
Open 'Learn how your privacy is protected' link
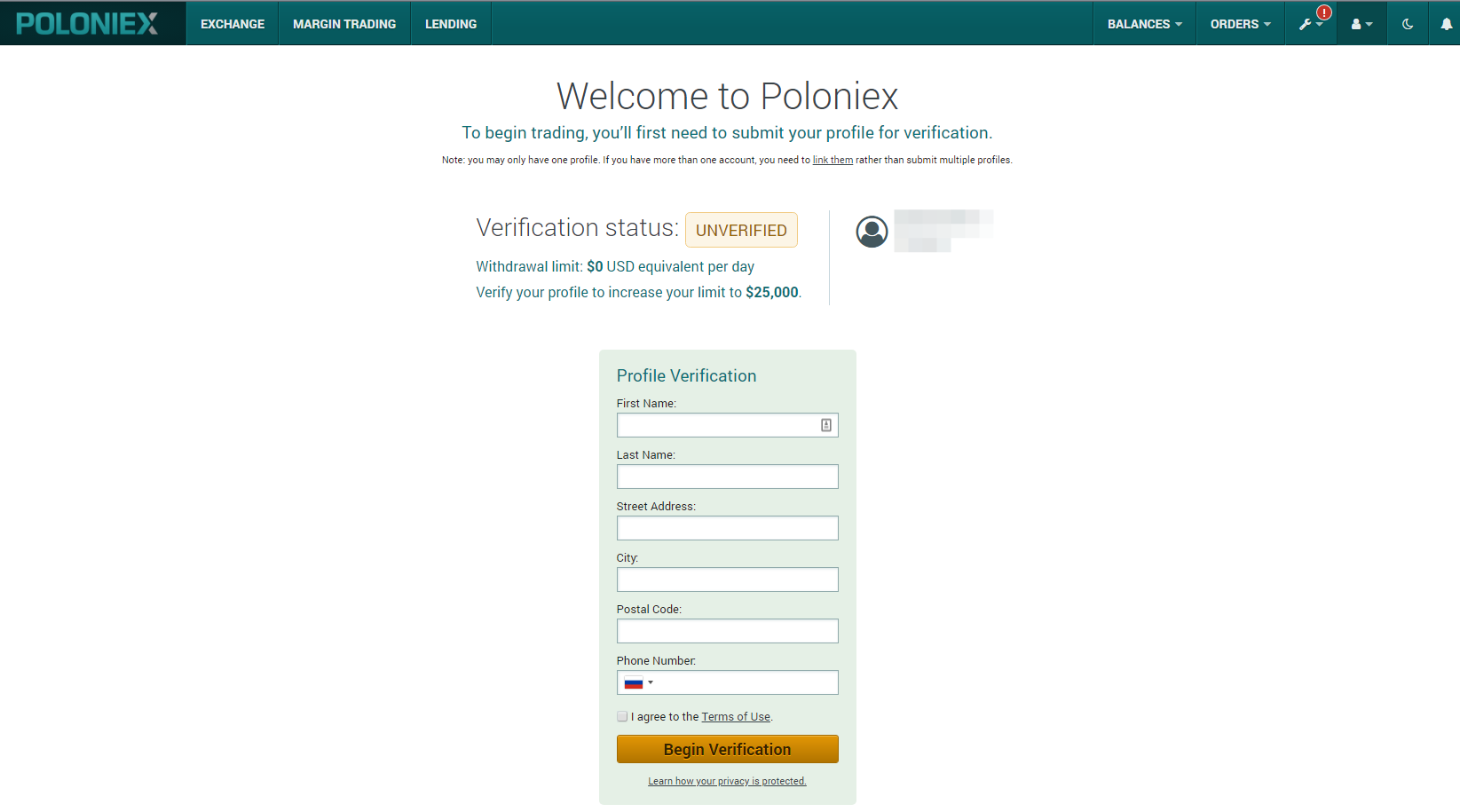point(728,781)
